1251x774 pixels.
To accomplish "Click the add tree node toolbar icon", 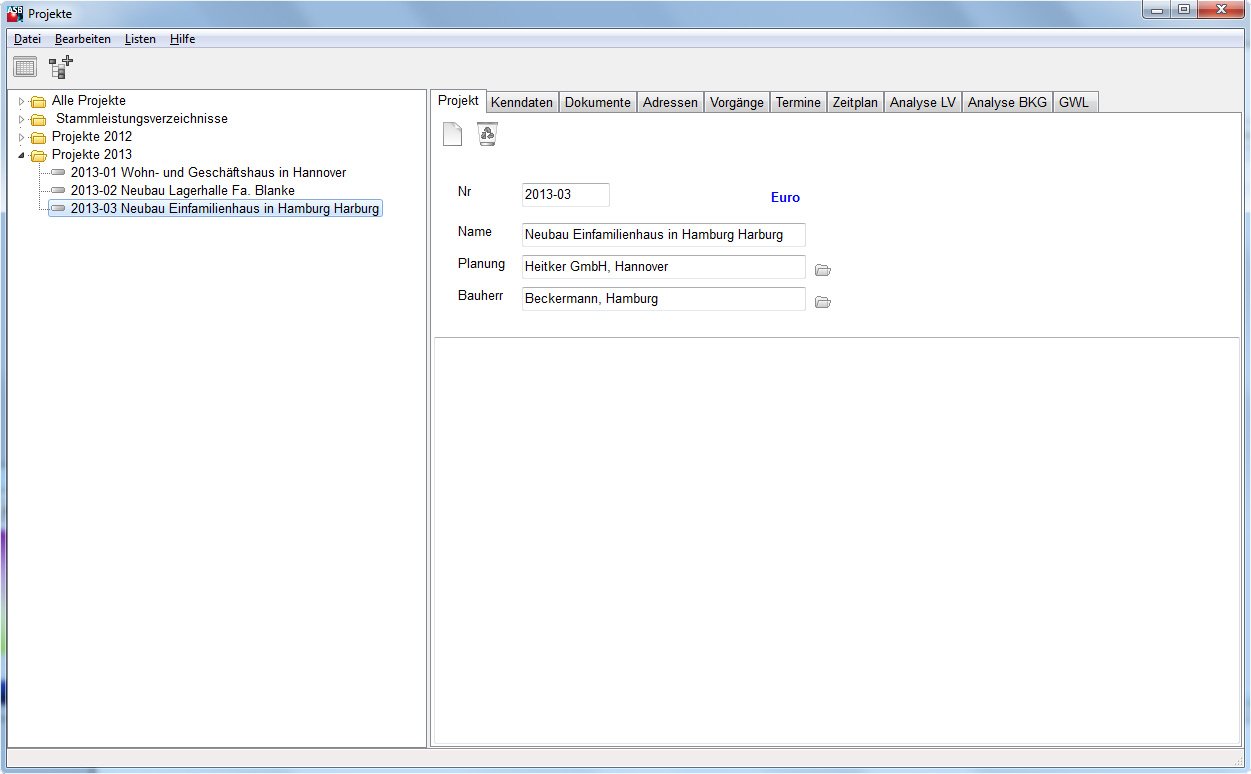I will [61, 67].
